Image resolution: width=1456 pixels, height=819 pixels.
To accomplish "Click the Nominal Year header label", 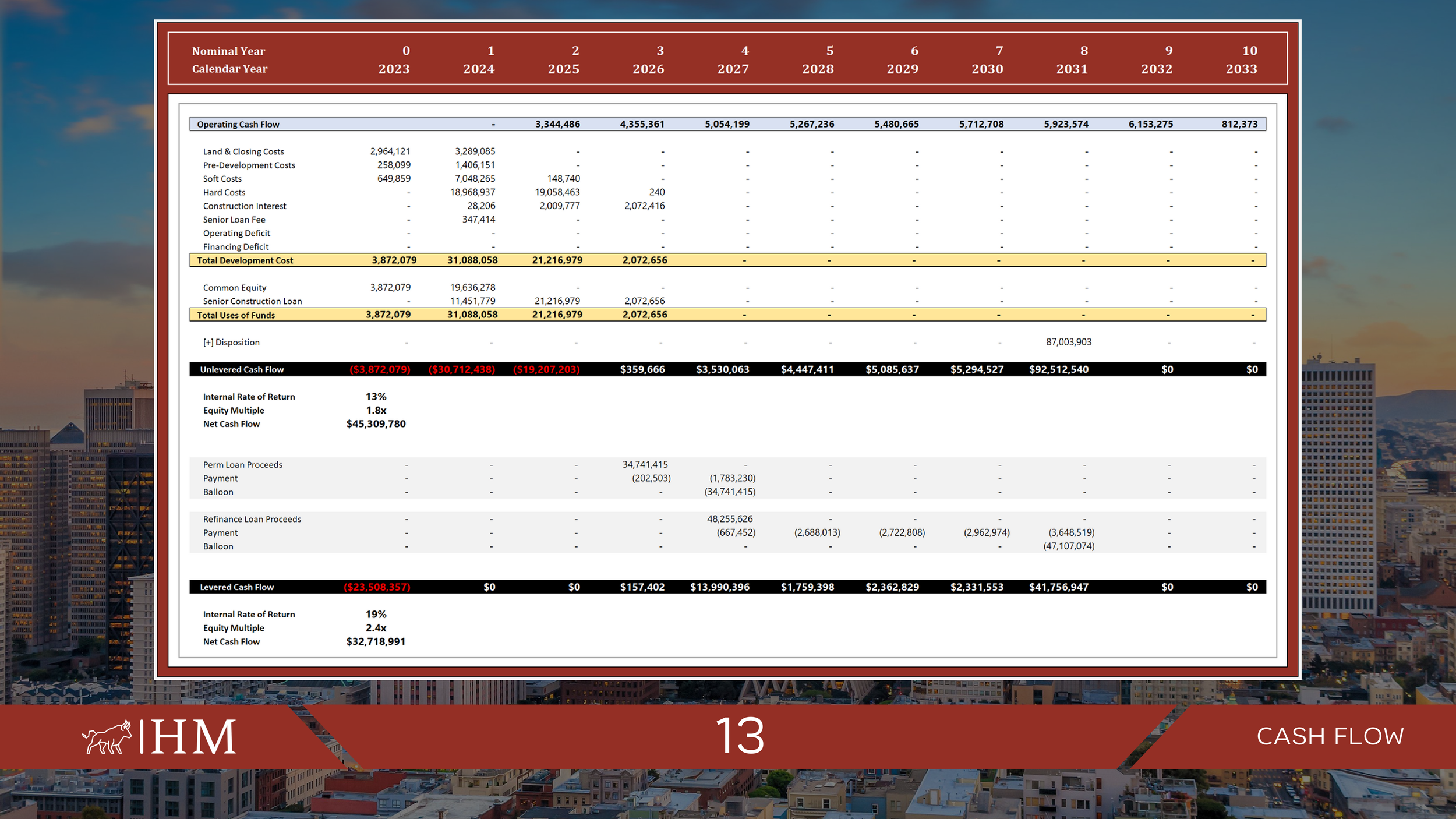I will click(228, 51).
